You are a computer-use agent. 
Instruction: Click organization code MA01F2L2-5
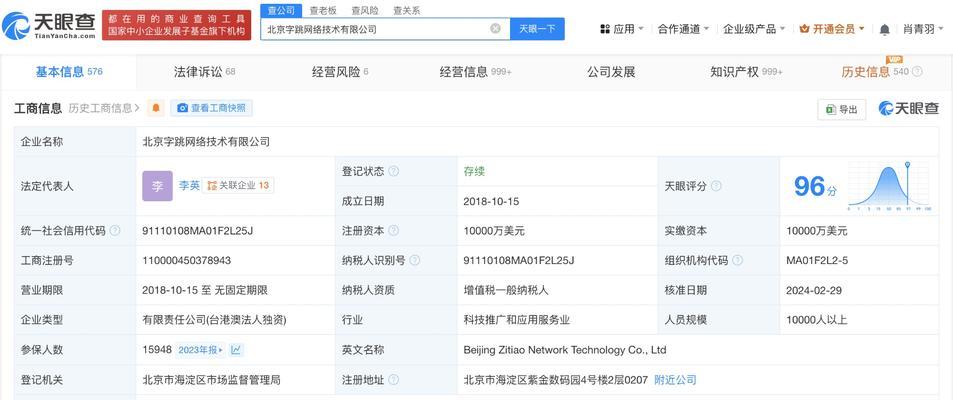[817, 260]
